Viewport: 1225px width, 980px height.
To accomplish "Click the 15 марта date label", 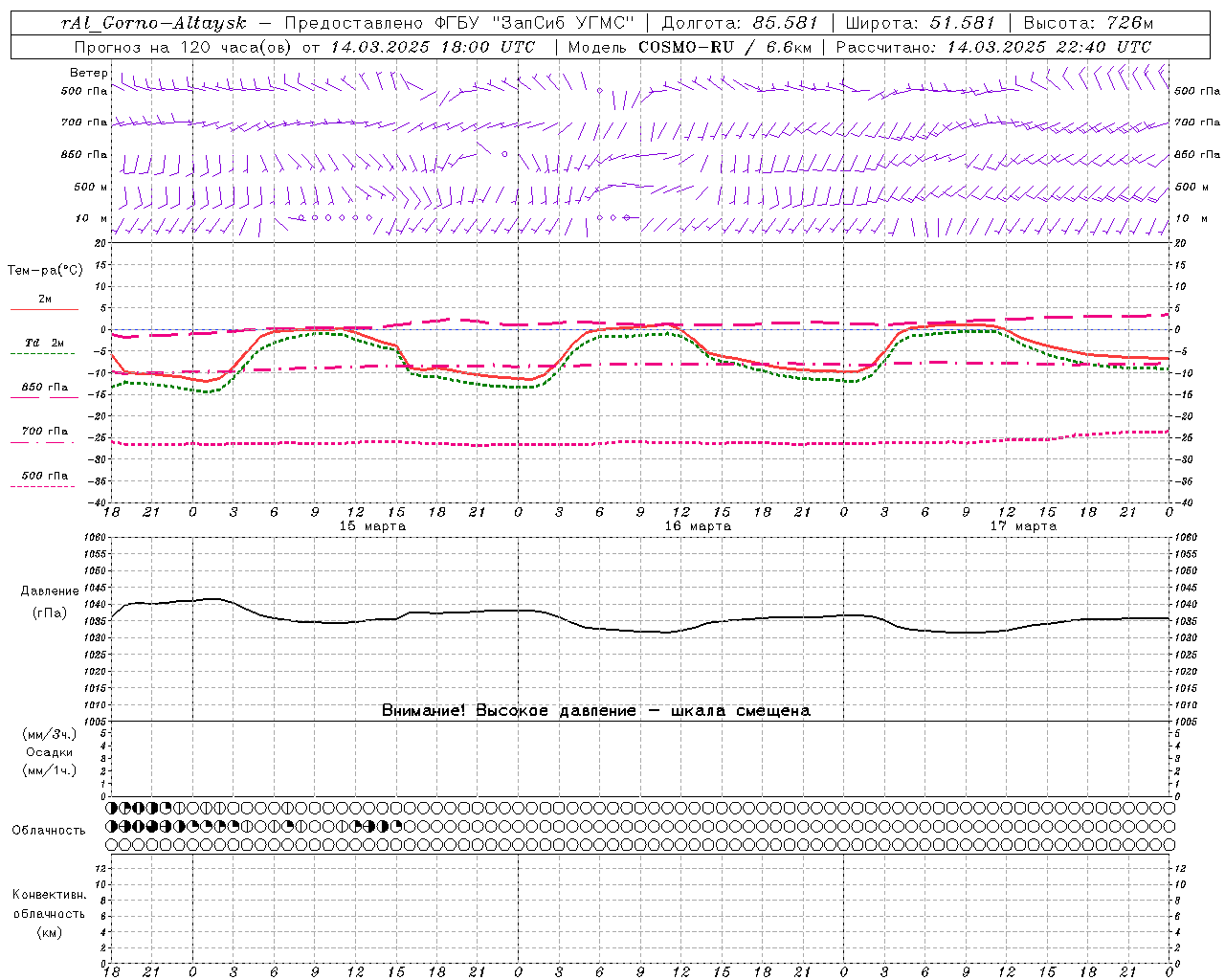I will point(372,526).
